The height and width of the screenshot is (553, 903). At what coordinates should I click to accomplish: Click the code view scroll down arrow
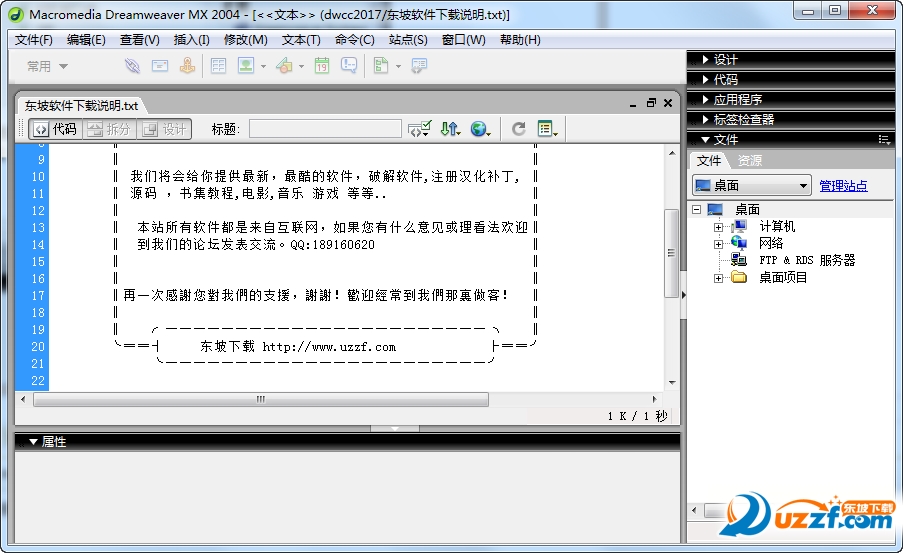click(x=672, y=382)
